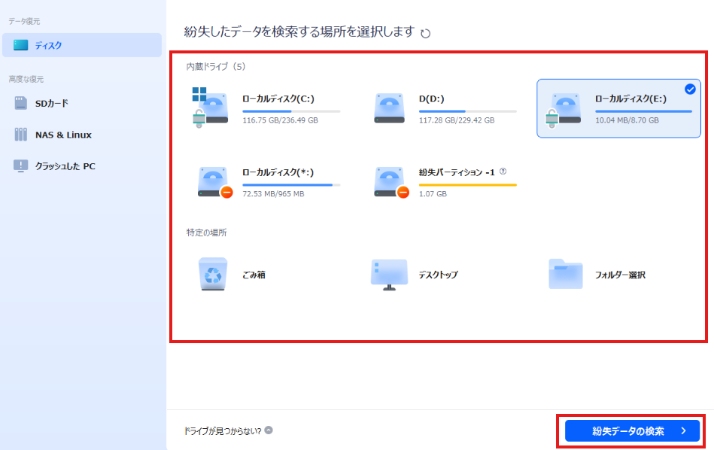Click the C: drive usage bar
The image size is (714, 450).
point(291,111)
